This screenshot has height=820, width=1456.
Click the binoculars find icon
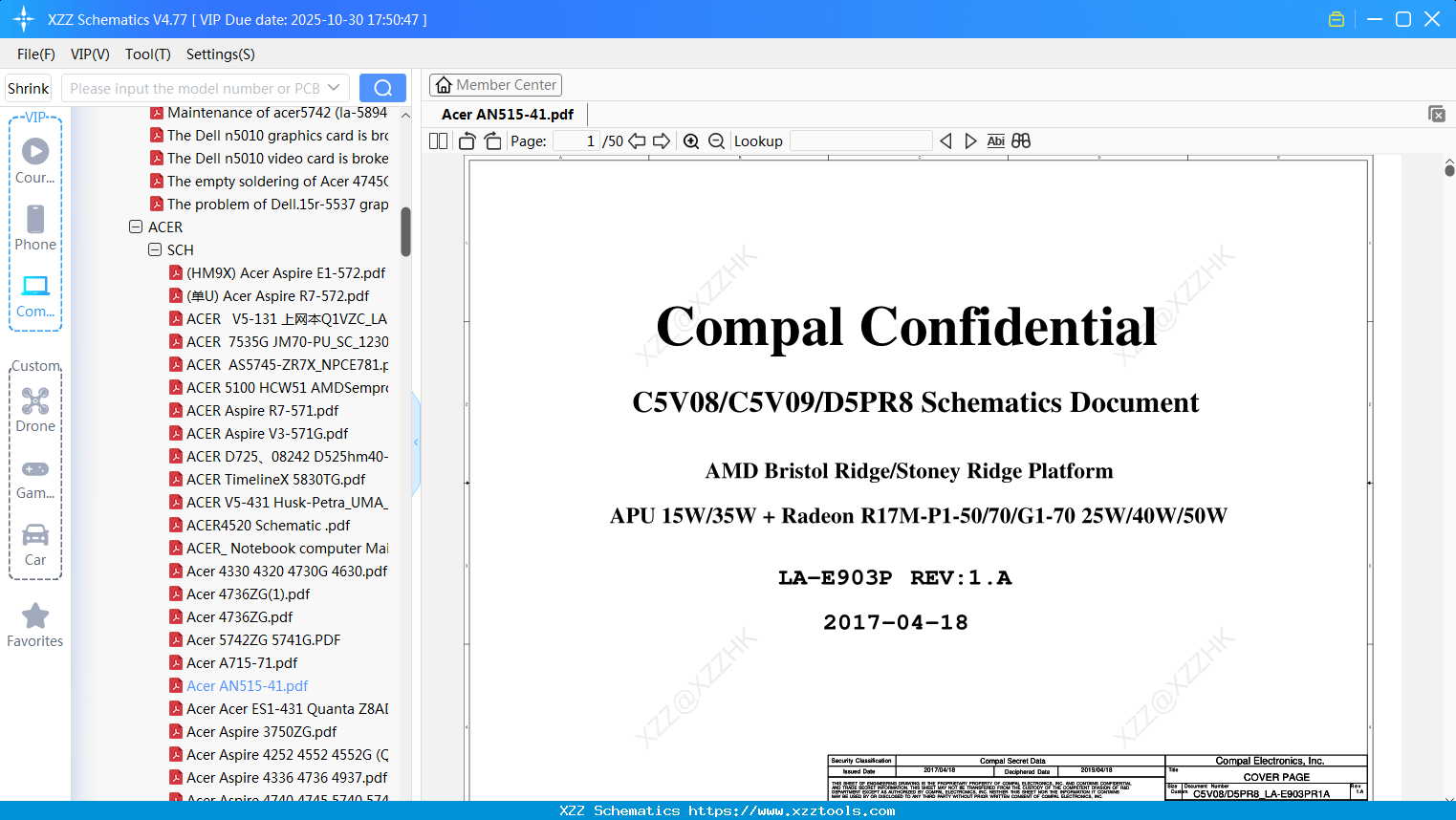[1021, 141]
